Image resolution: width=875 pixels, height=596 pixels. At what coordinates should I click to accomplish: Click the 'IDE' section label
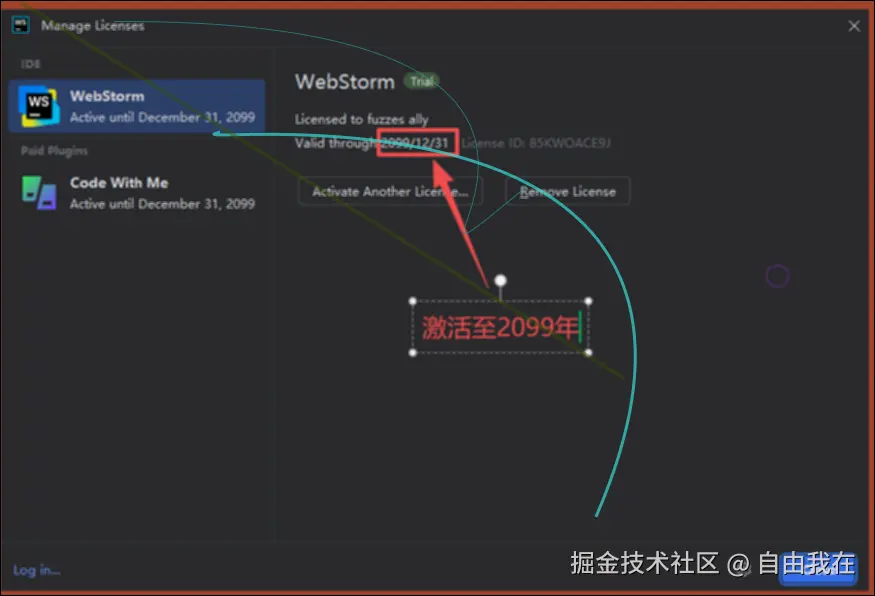(31, 64)
